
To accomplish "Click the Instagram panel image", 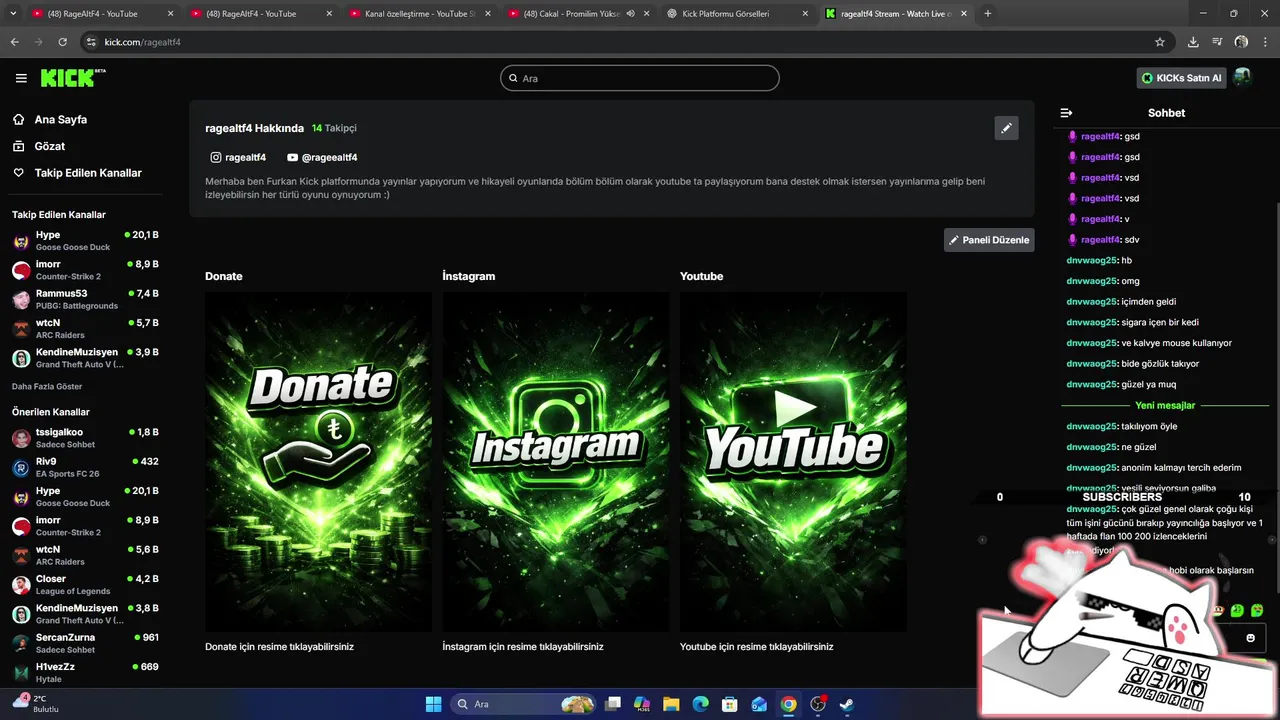I will [556, 461].
